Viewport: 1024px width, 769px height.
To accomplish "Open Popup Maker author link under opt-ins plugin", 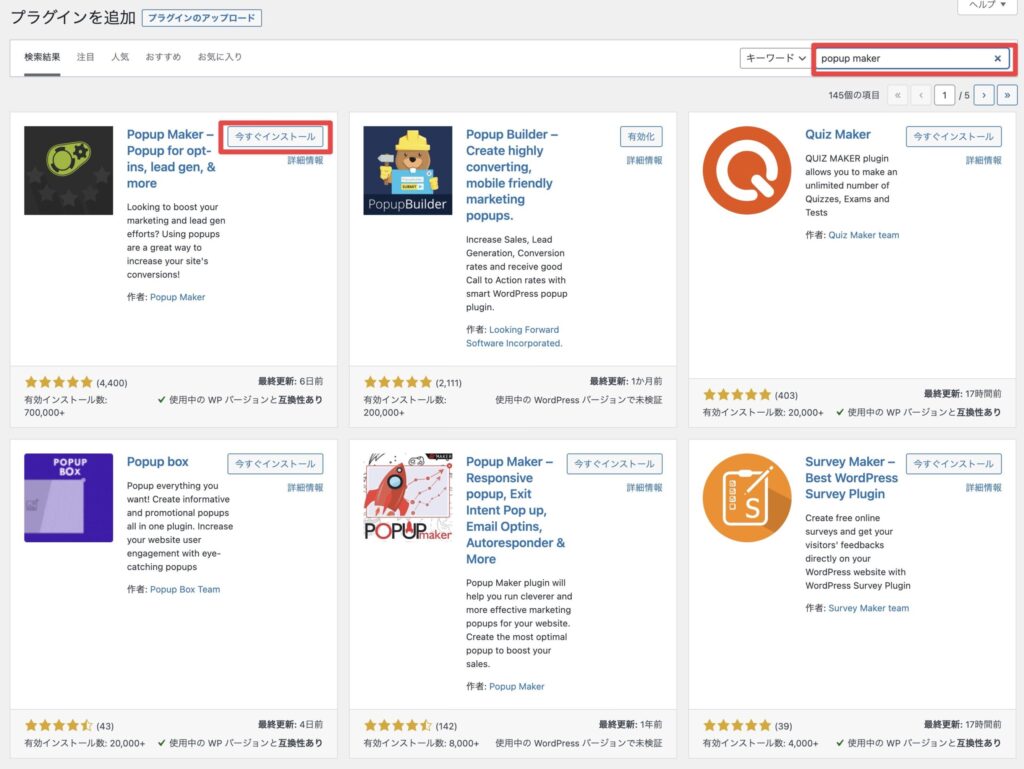I will point(178,297).
